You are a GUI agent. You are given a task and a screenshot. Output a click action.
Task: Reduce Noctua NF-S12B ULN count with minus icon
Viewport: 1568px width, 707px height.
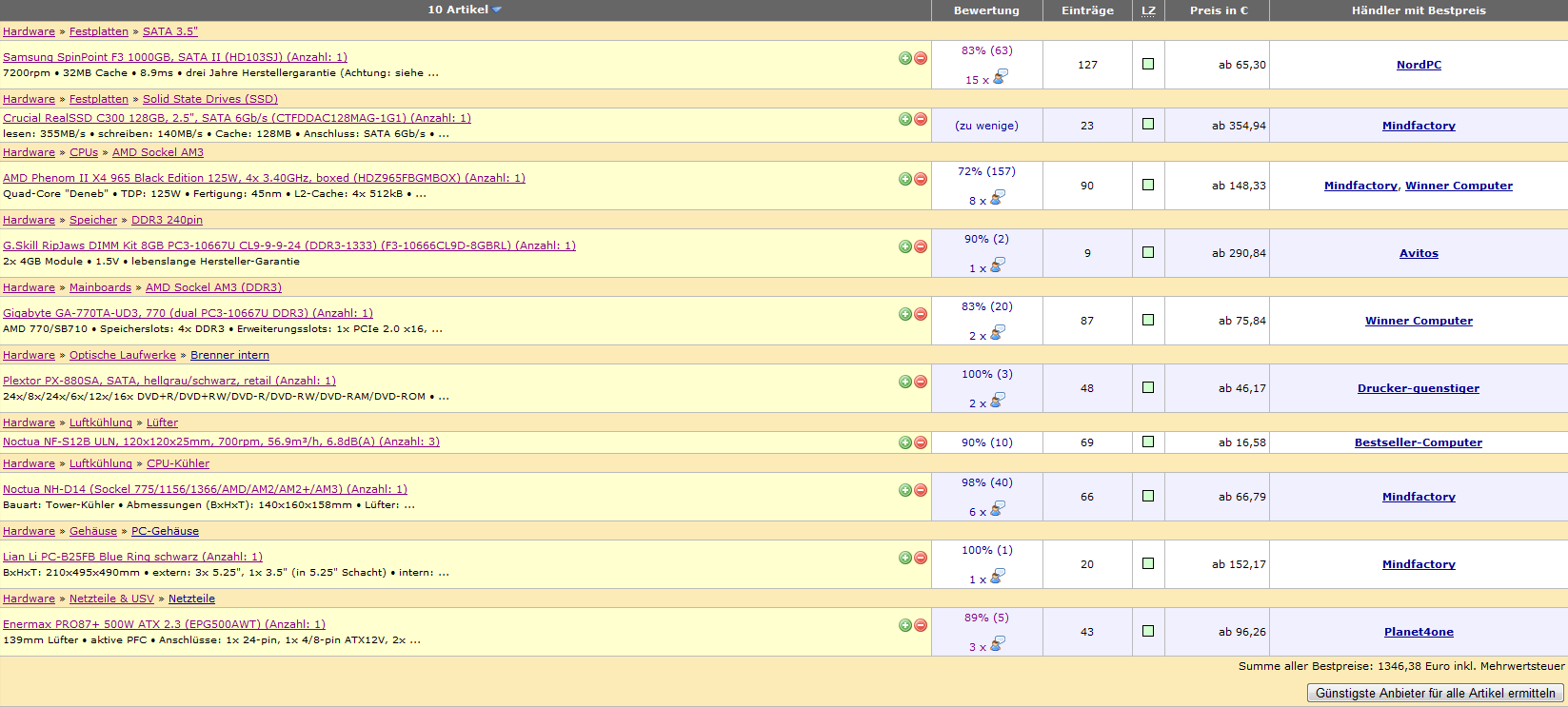(x=921, y=442)
